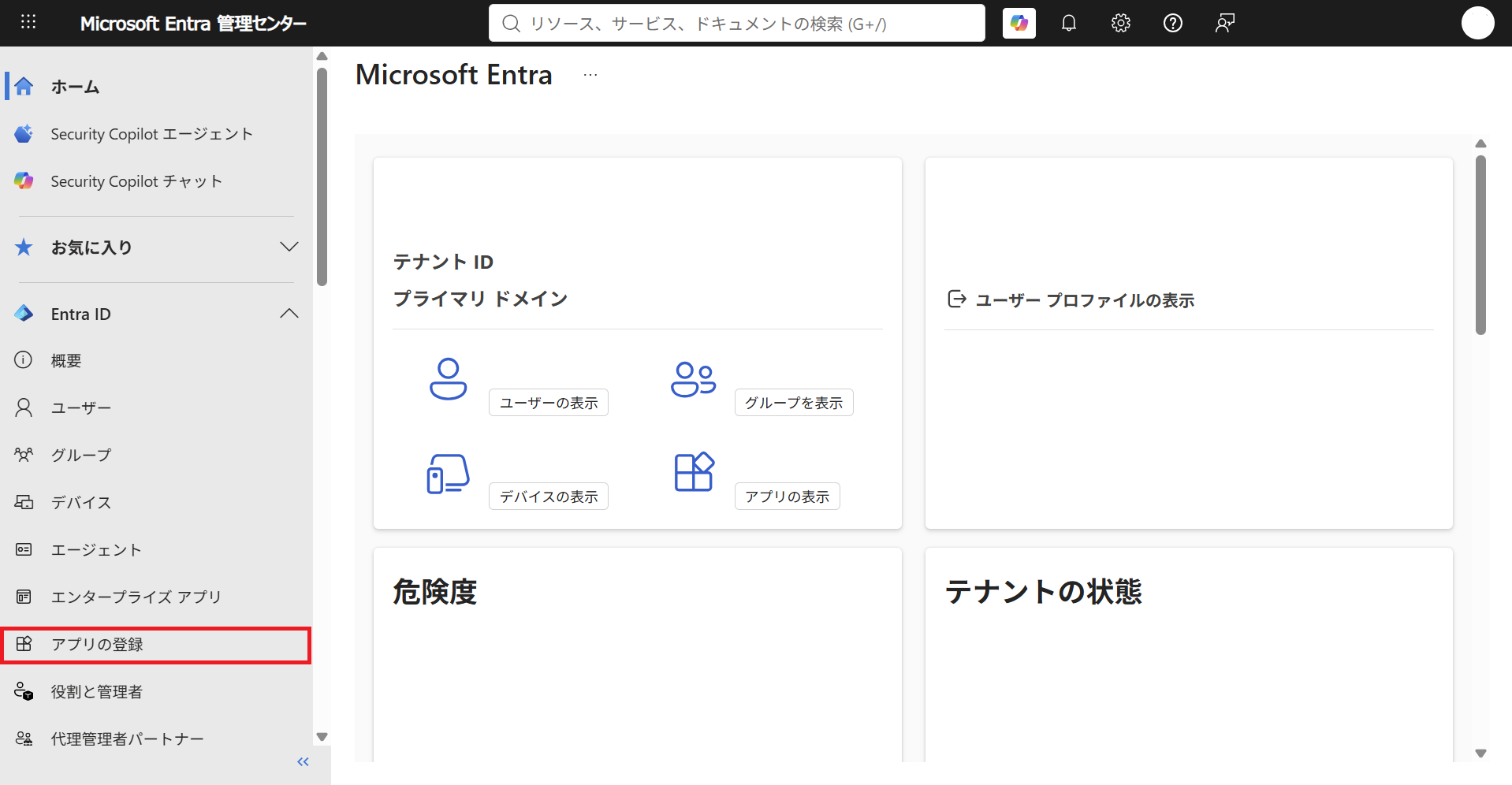Click the sidebar scroll down arrow

point(322,737)
